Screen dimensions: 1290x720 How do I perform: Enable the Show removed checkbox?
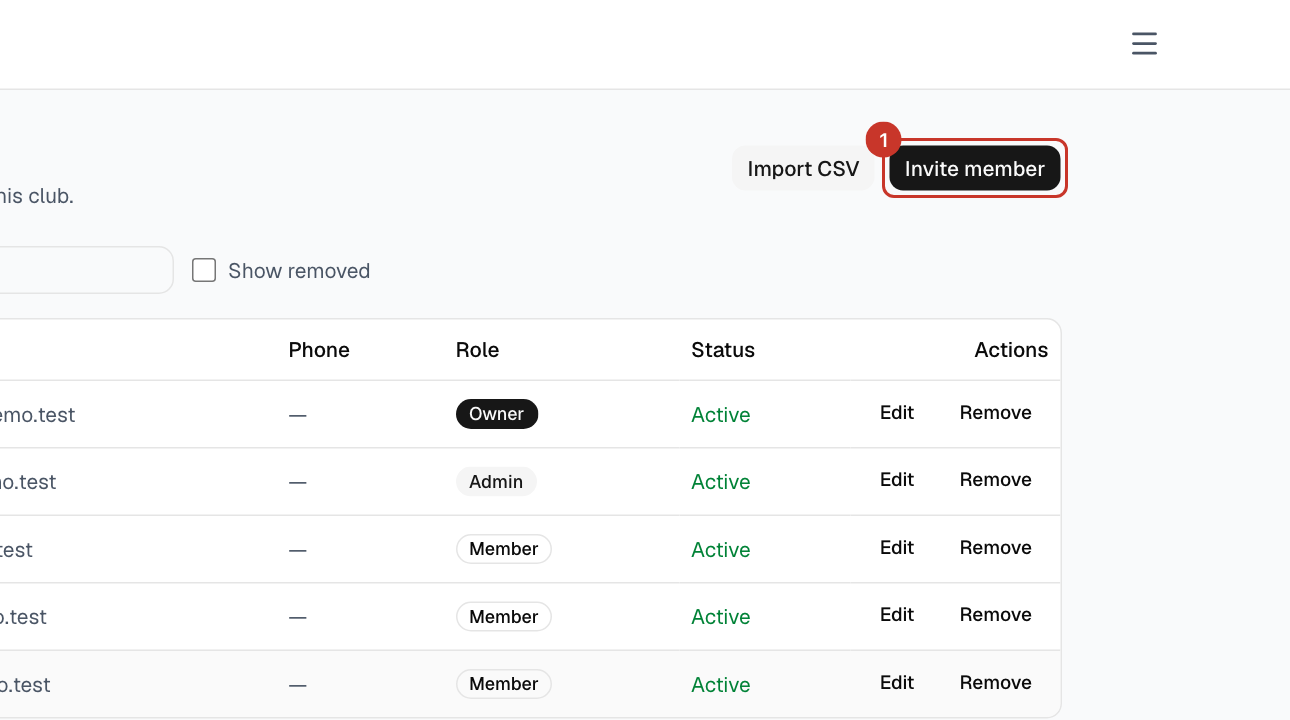pyautogui.click(x=204, y=270)
